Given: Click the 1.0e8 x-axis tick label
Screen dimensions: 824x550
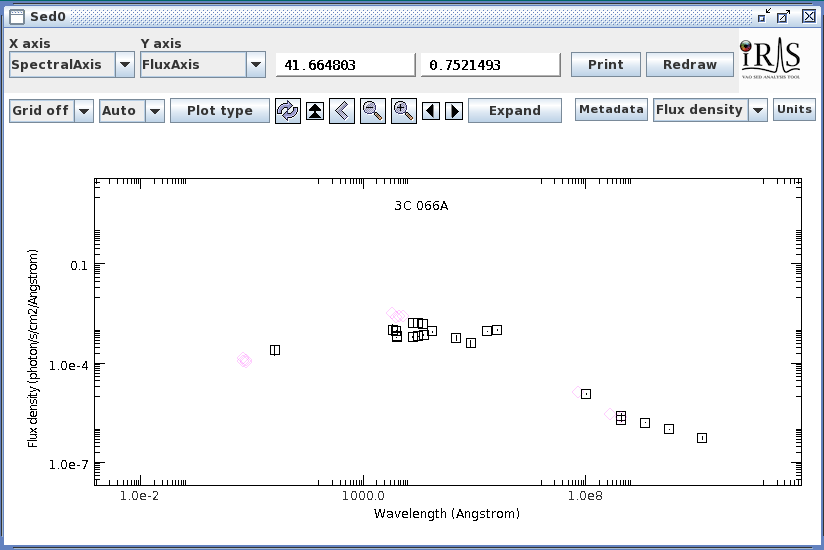Looking at the screenshot, I should (585, 495).
